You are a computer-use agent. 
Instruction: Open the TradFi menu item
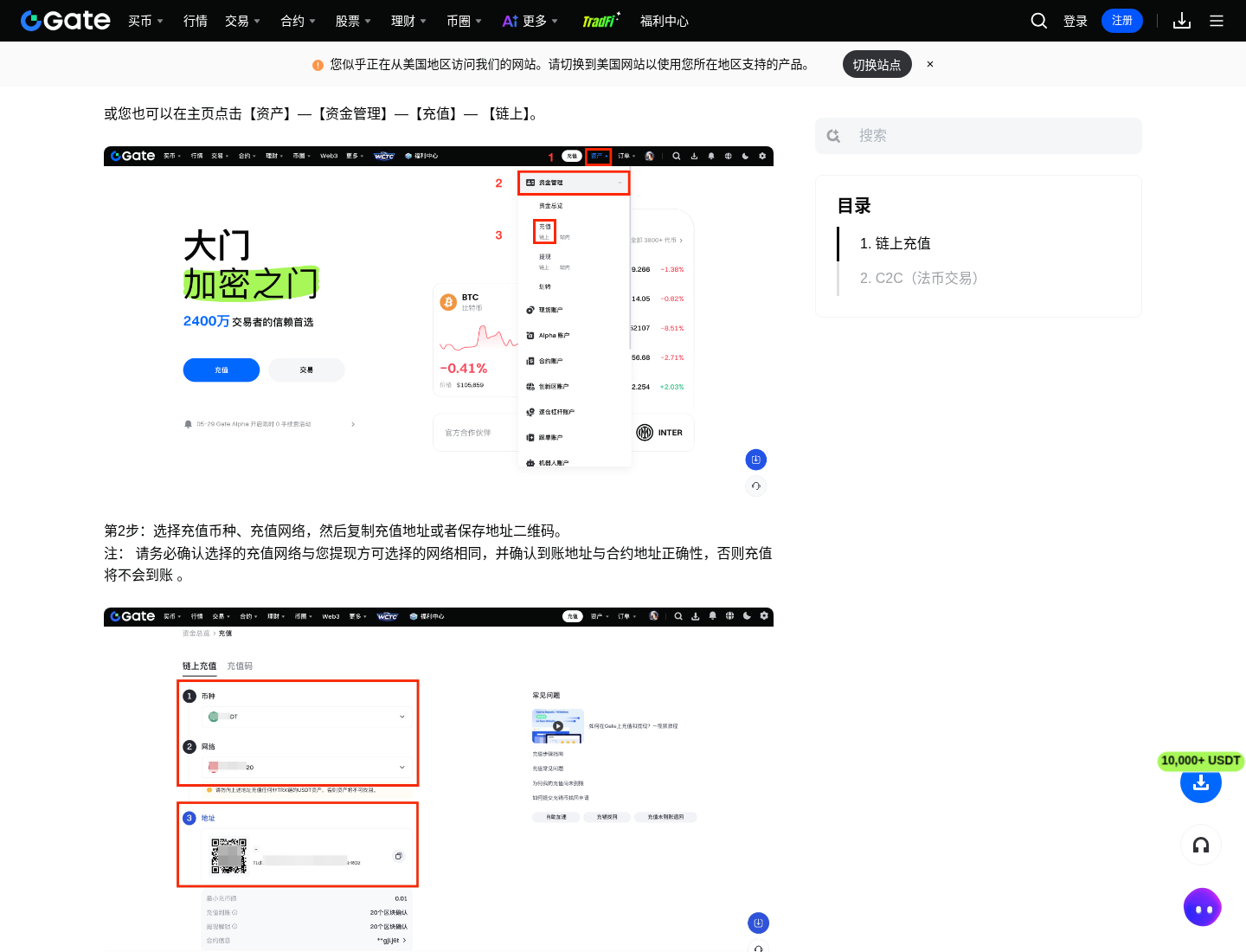pos(601,20)
